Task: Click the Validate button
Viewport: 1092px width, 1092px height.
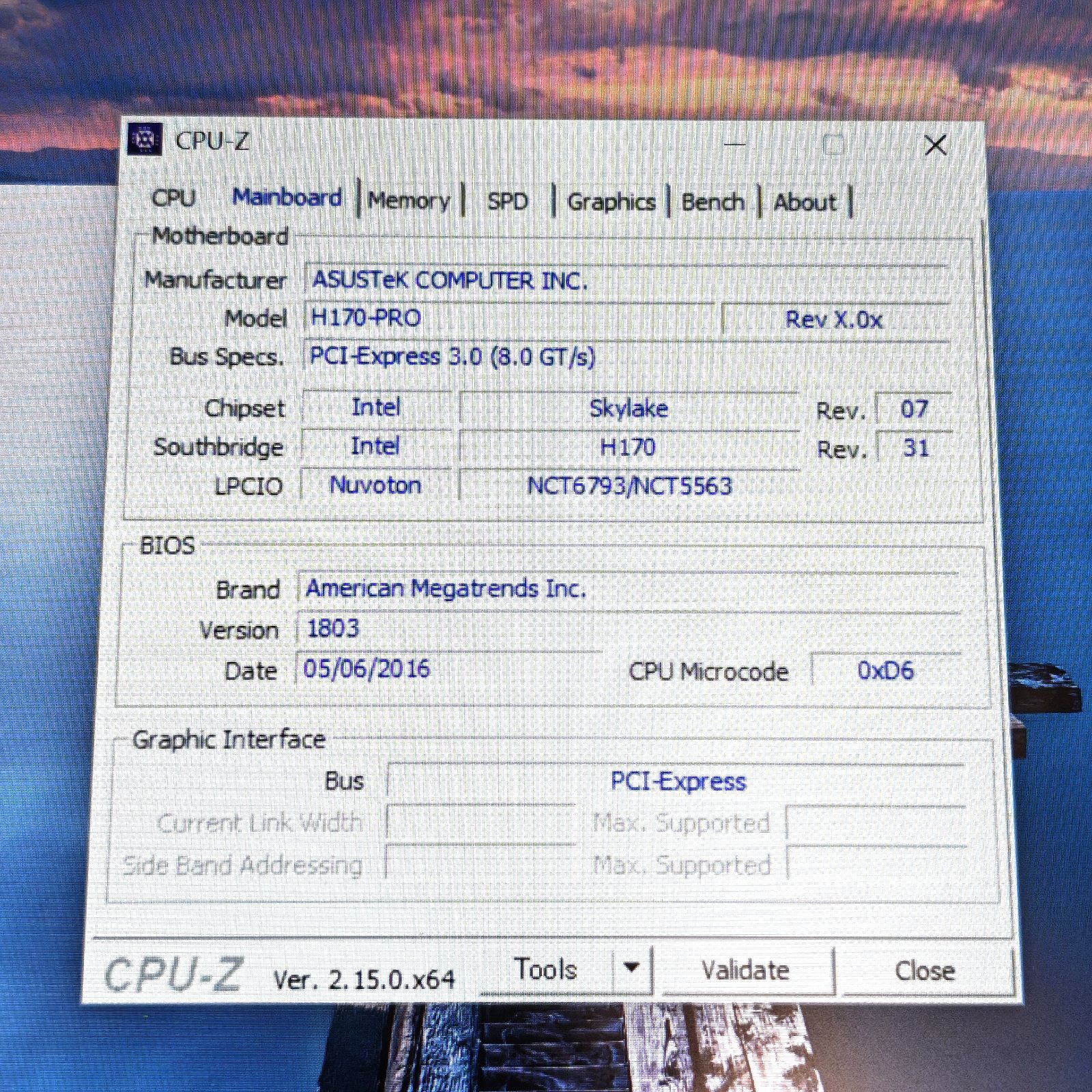Action: click(x=746, y=970)
